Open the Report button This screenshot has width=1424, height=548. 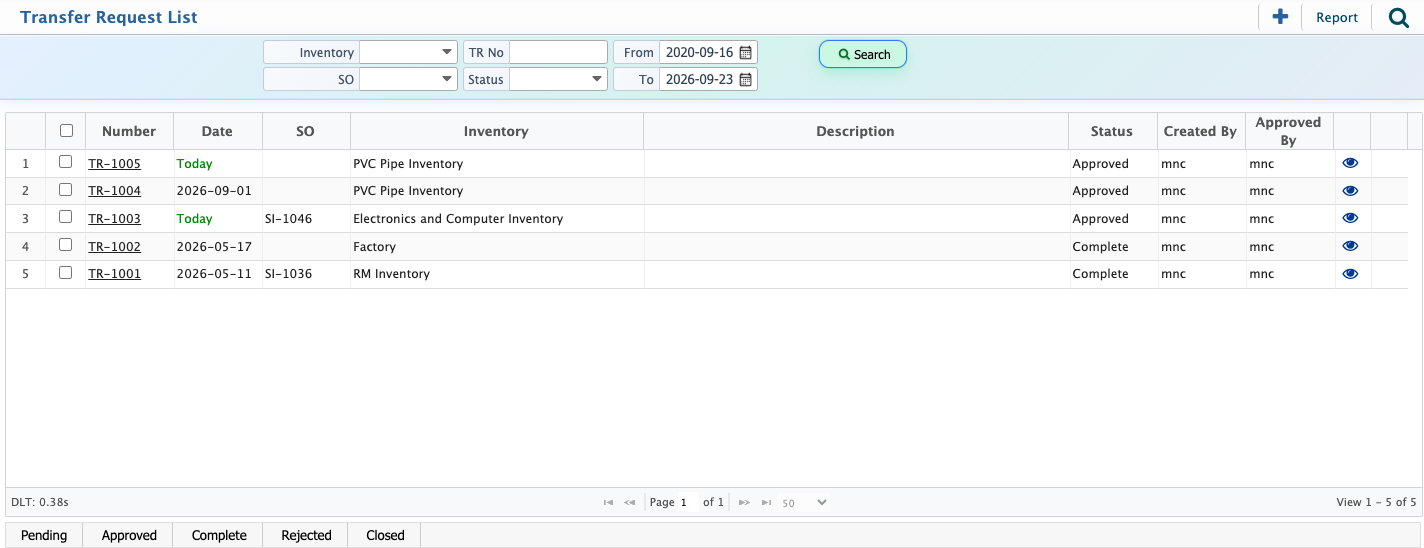coord(1336,17)
